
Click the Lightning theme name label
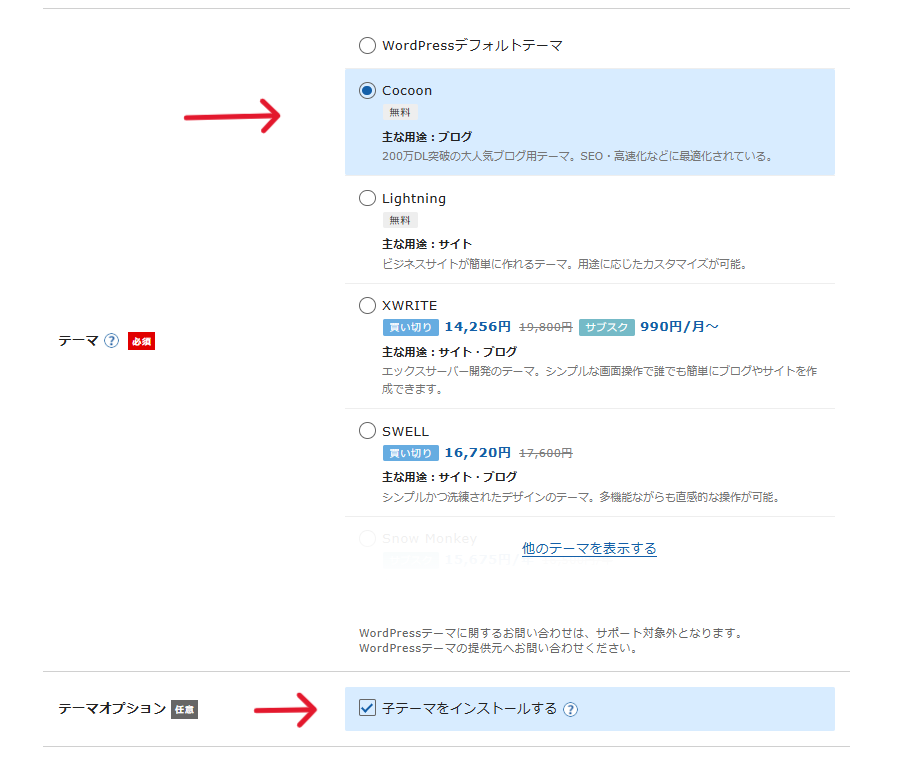pyautogui.click(x=413, y=199)
